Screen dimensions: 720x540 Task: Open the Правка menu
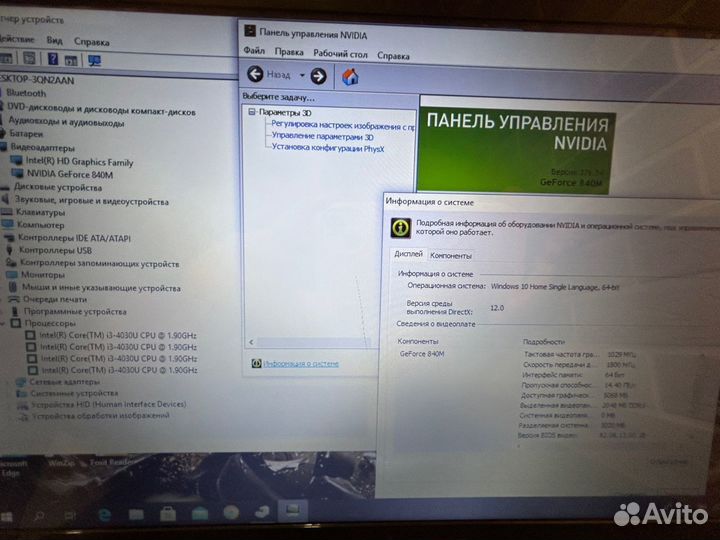tap(289, 52)
